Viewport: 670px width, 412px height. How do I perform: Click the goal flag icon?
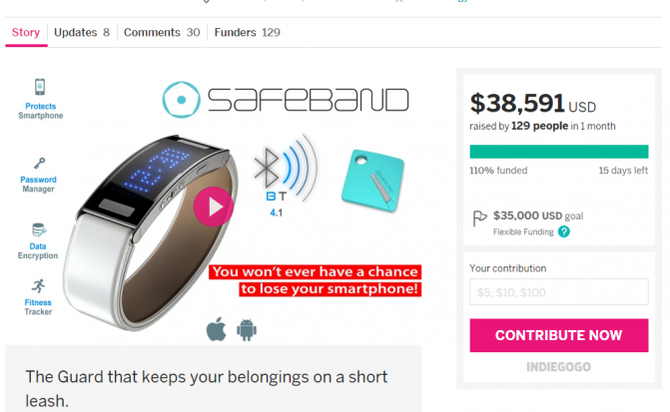coord(479,218)
